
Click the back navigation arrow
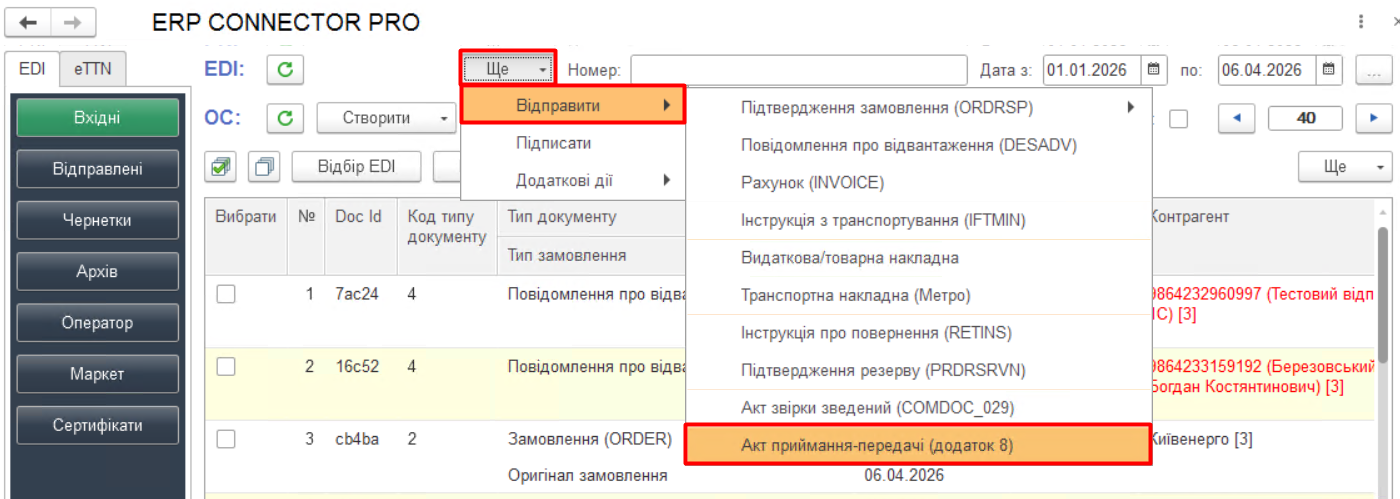point(29,22)
